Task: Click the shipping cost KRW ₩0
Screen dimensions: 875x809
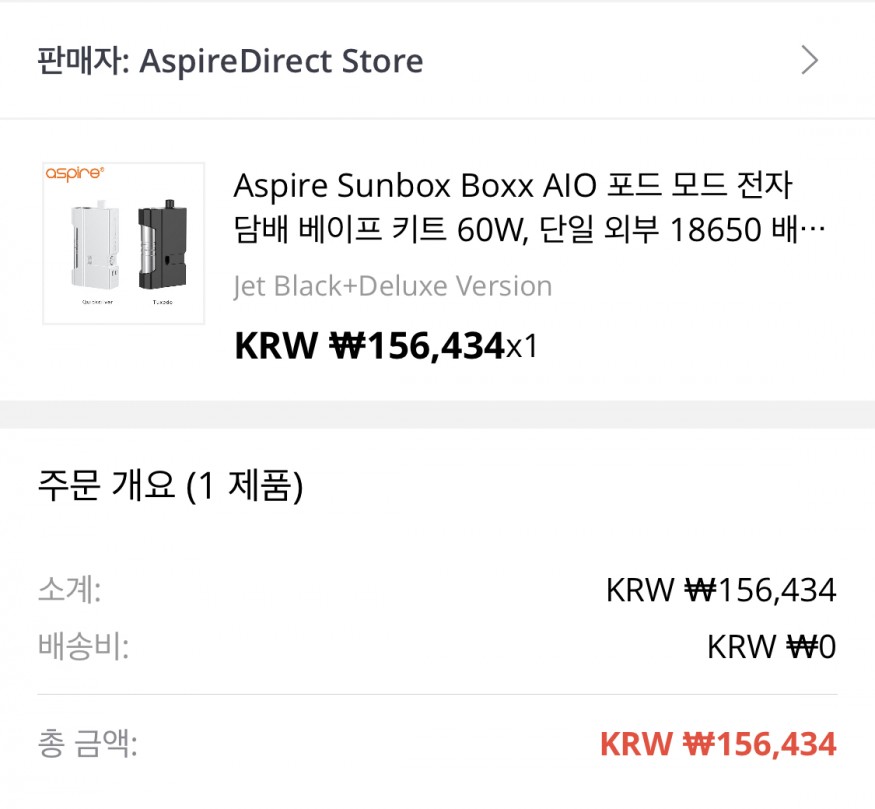Action: point(770,647)
